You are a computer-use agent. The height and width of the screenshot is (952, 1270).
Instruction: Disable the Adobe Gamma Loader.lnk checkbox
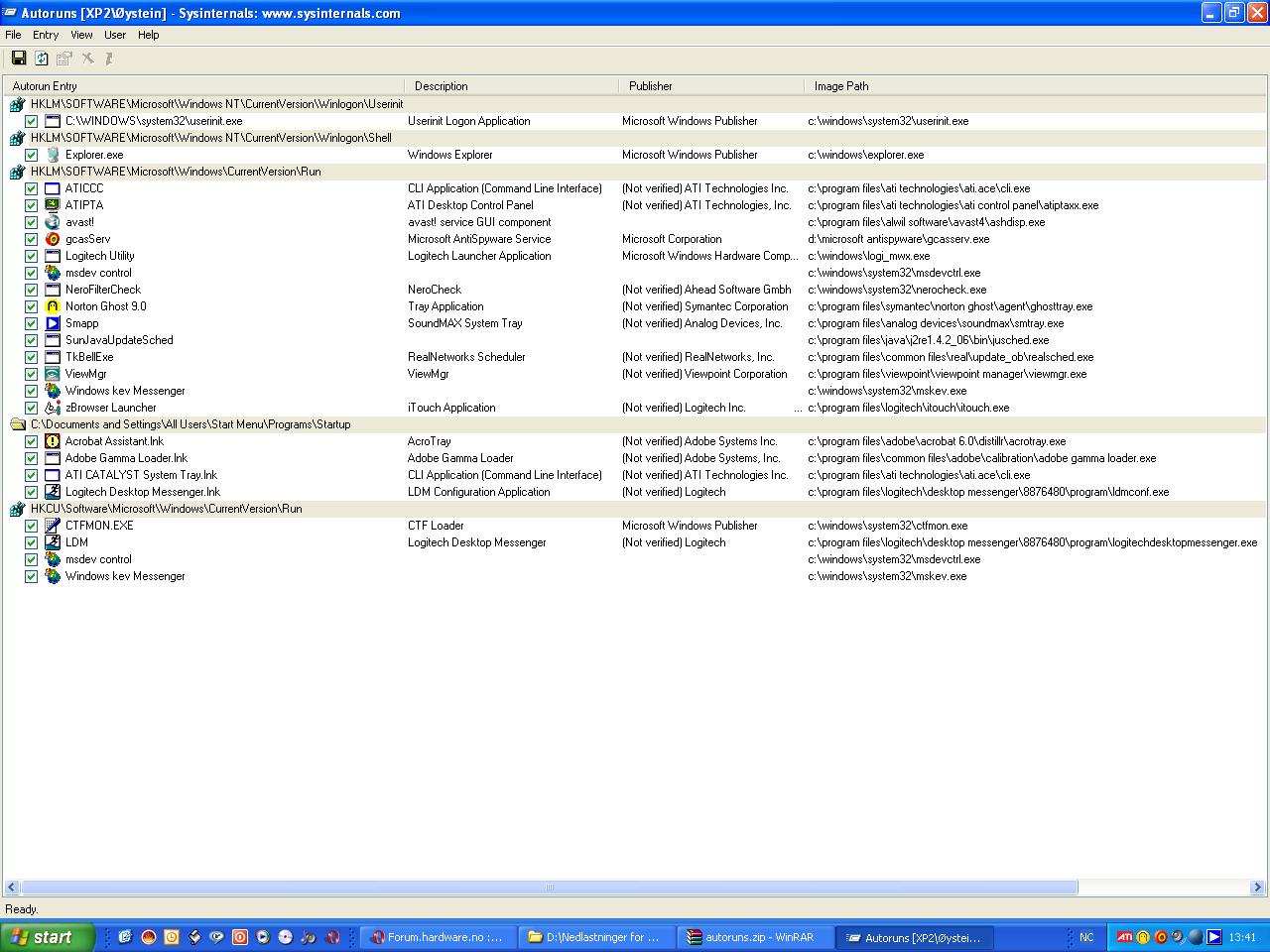tap(31, 458)
